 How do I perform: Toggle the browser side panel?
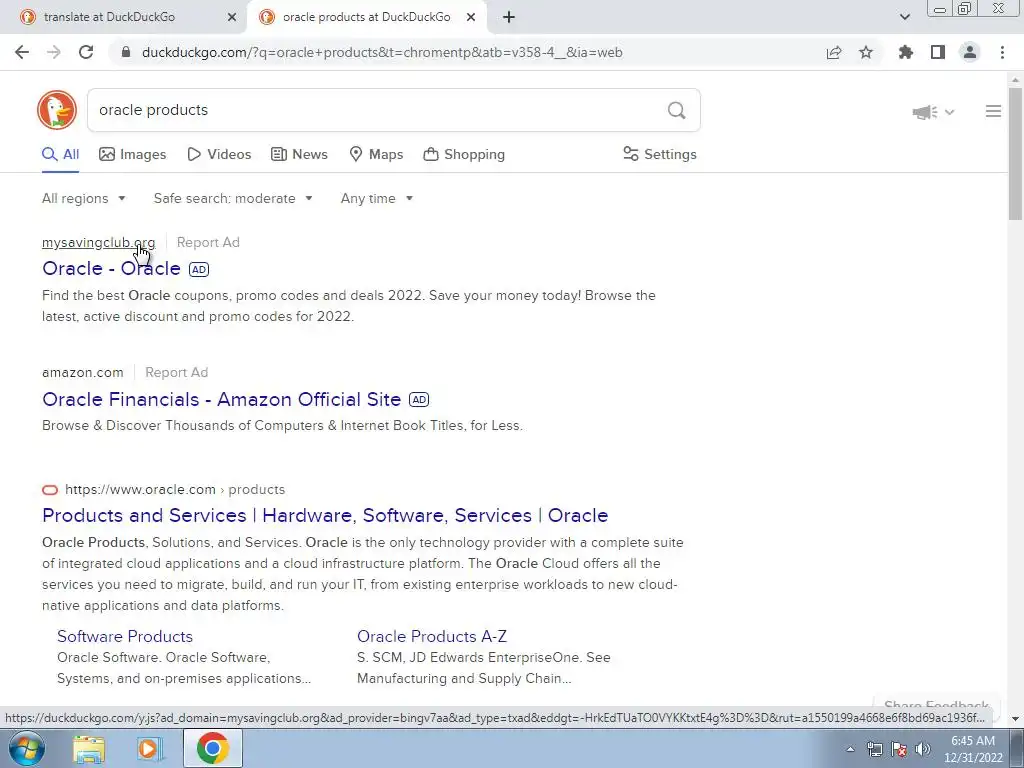tap(938, 52)
